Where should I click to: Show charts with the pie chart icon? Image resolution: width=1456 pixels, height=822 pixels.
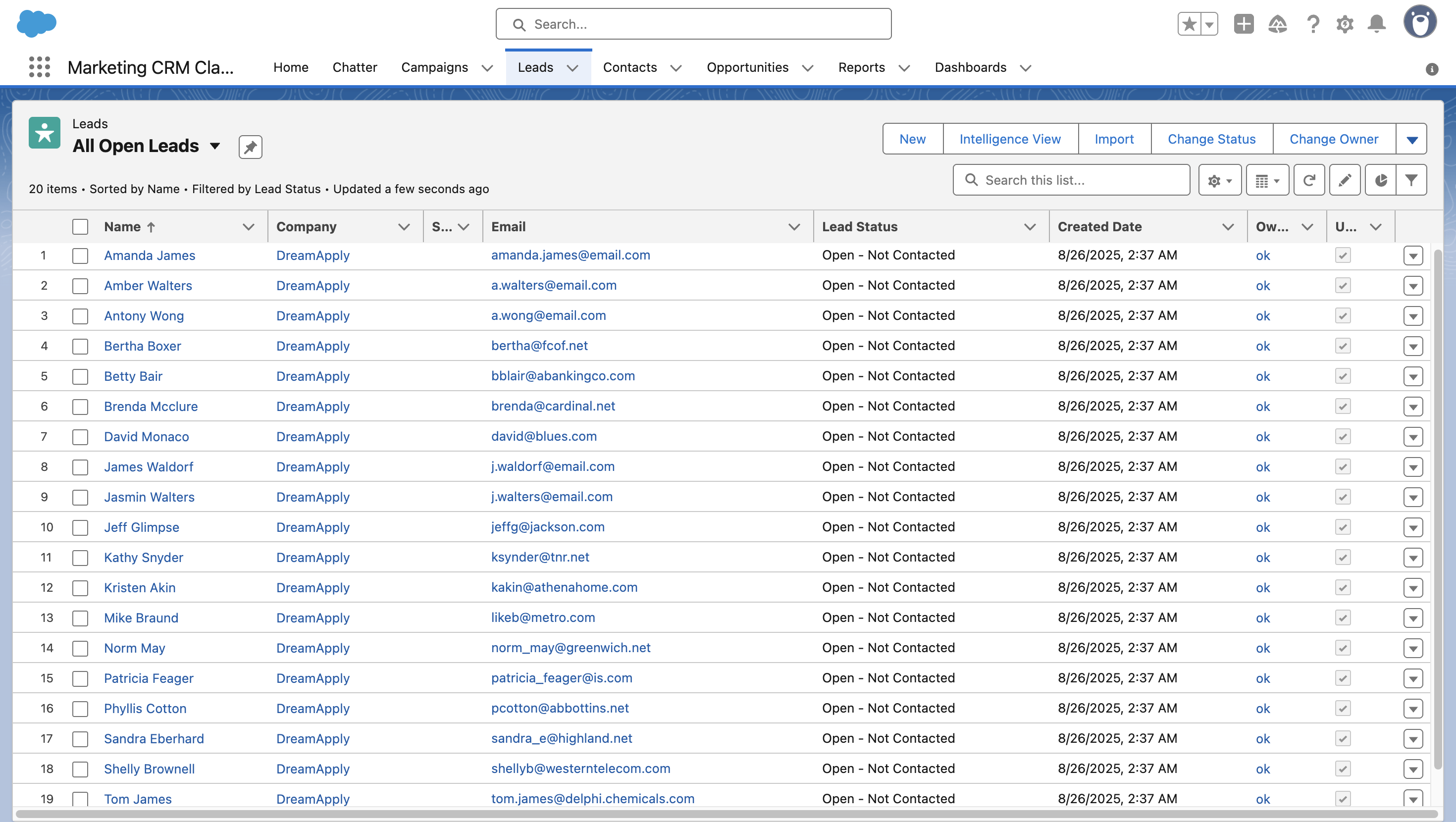pos(1380,180)
